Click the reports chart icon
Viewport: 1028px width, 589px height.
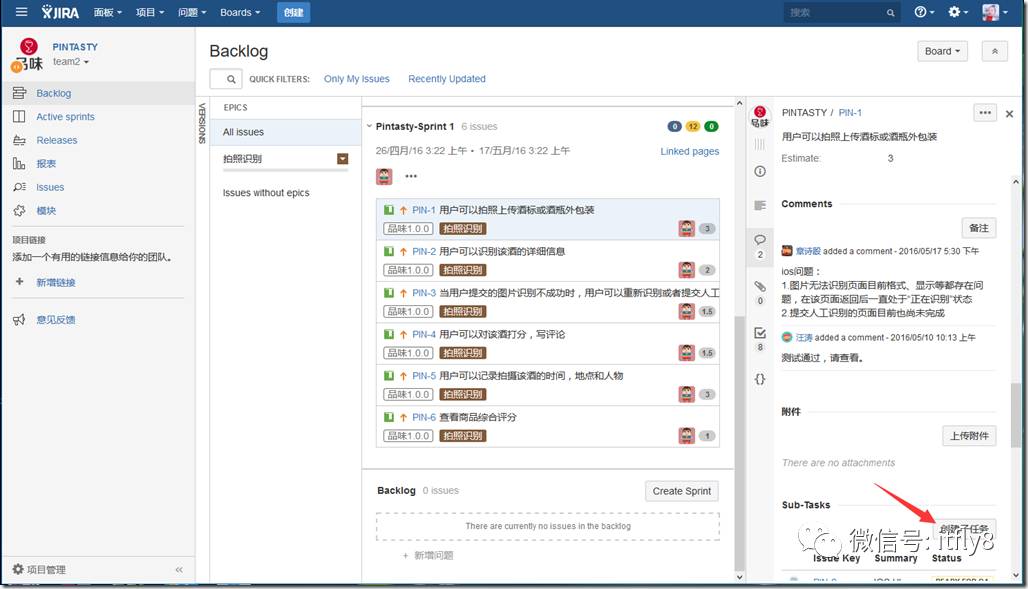pos(19,164)
